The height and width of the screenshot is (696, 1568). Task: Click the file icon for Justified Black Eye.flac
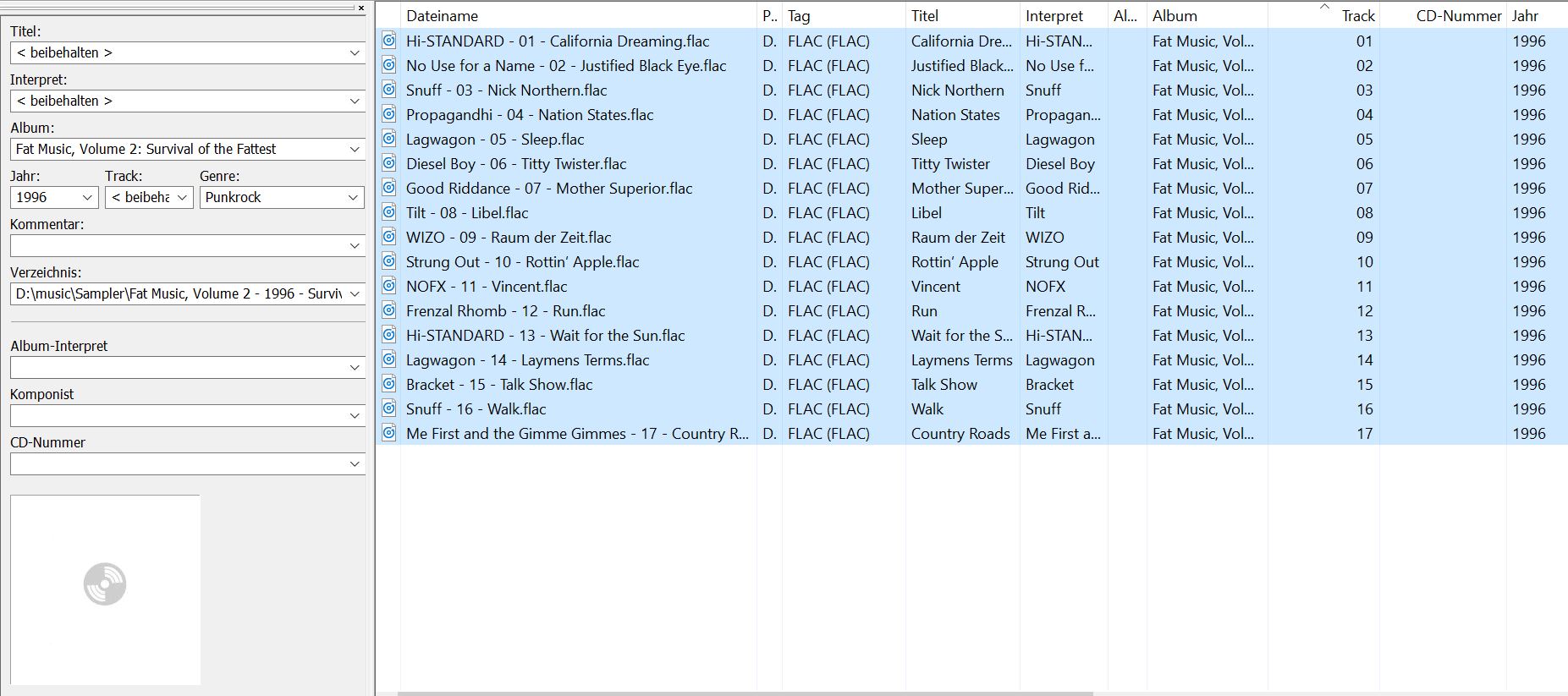pos(388,64)
